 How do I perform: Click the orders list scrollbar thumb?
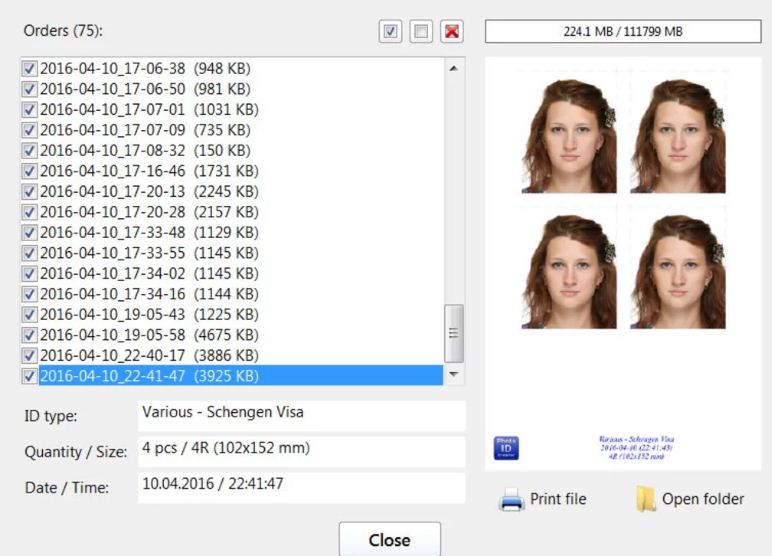pos(453,333)
